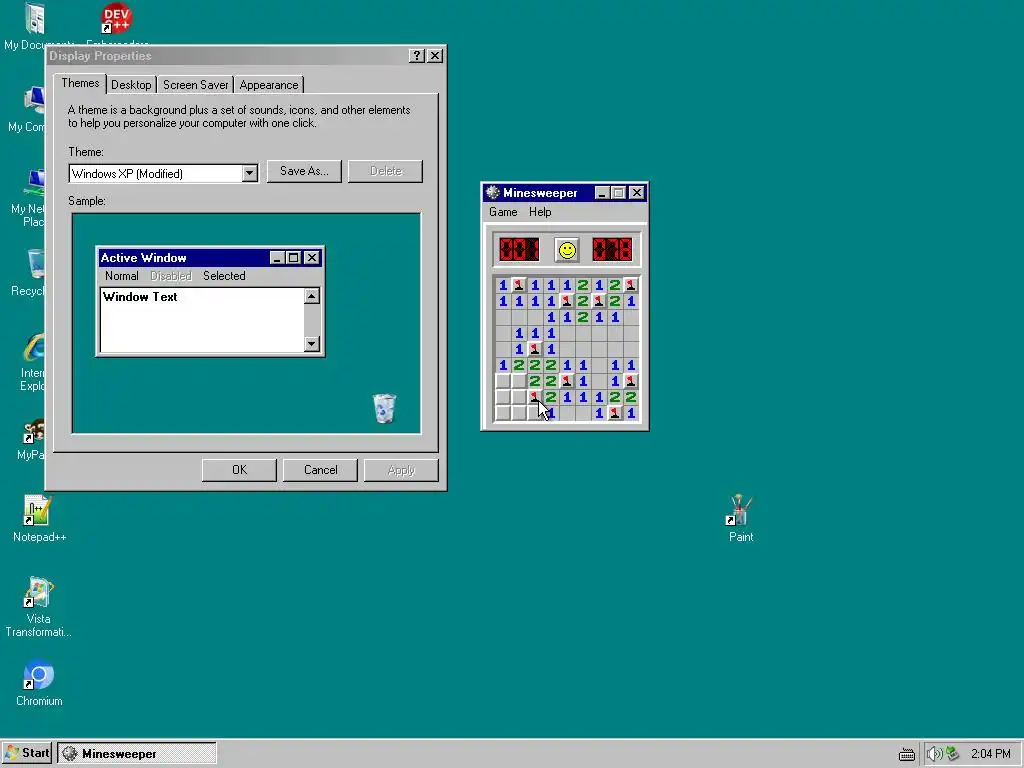This screenshot has height=768, width=1024.
Task: Open the Start menu
Action: pos(27,753)
